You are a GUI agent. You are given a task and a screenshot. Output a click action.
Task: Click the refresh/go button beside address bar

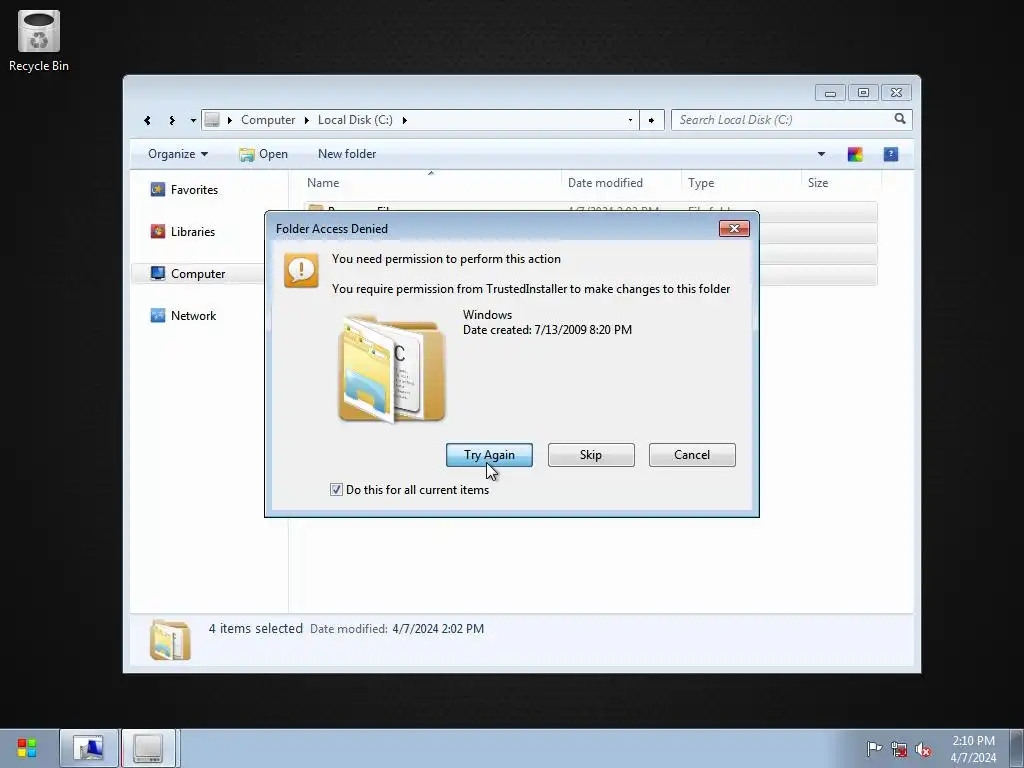pyautogui.click(x=651, y=120)
